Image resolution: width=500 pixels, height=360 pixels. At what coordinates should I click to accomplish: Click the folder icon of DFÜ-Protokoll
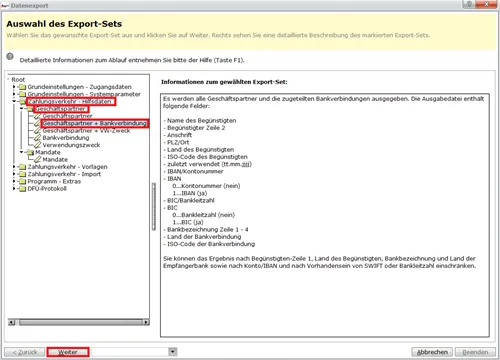(x=22, y=189)
